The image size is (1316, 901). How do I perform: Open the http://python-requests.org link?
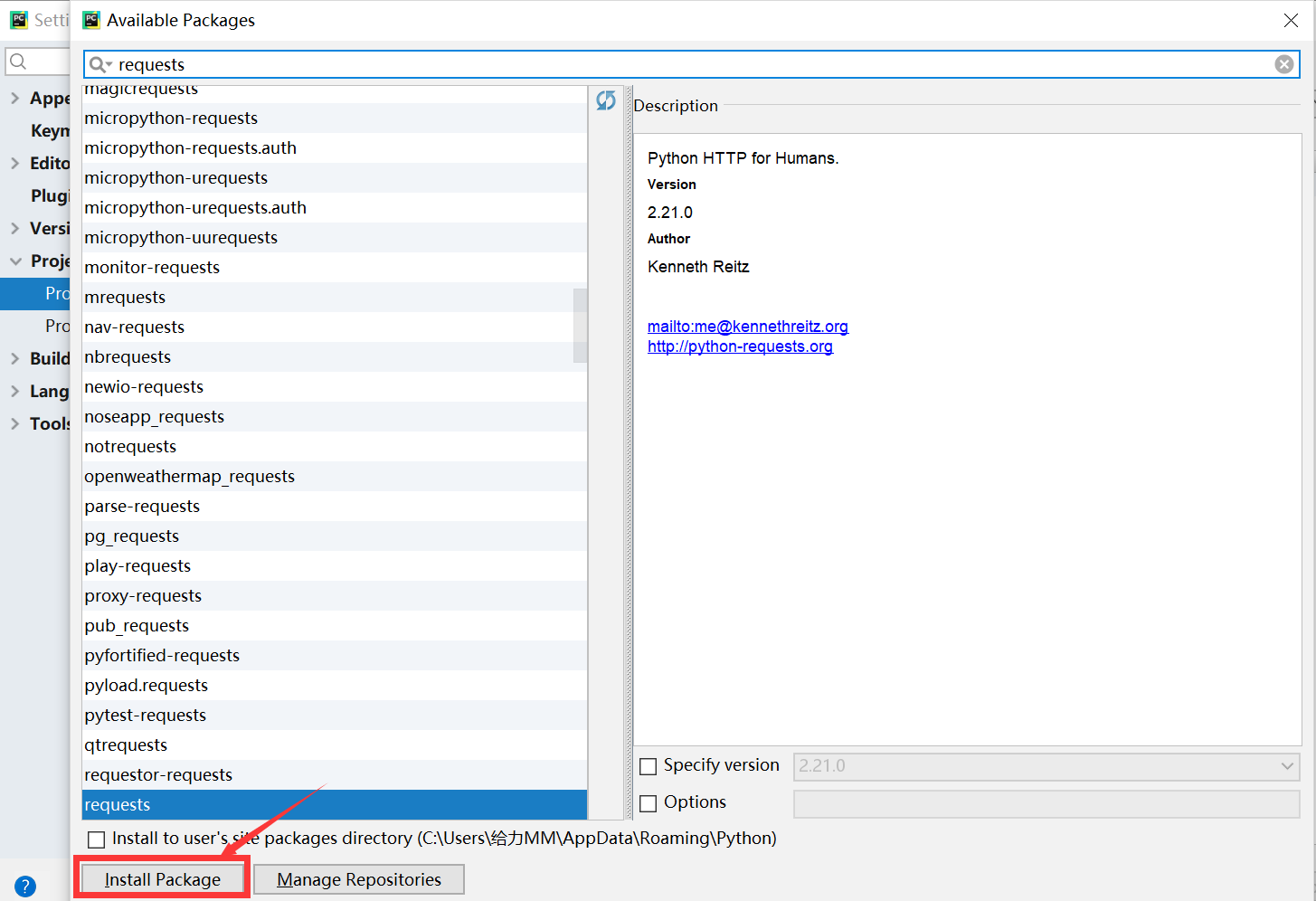740,346
